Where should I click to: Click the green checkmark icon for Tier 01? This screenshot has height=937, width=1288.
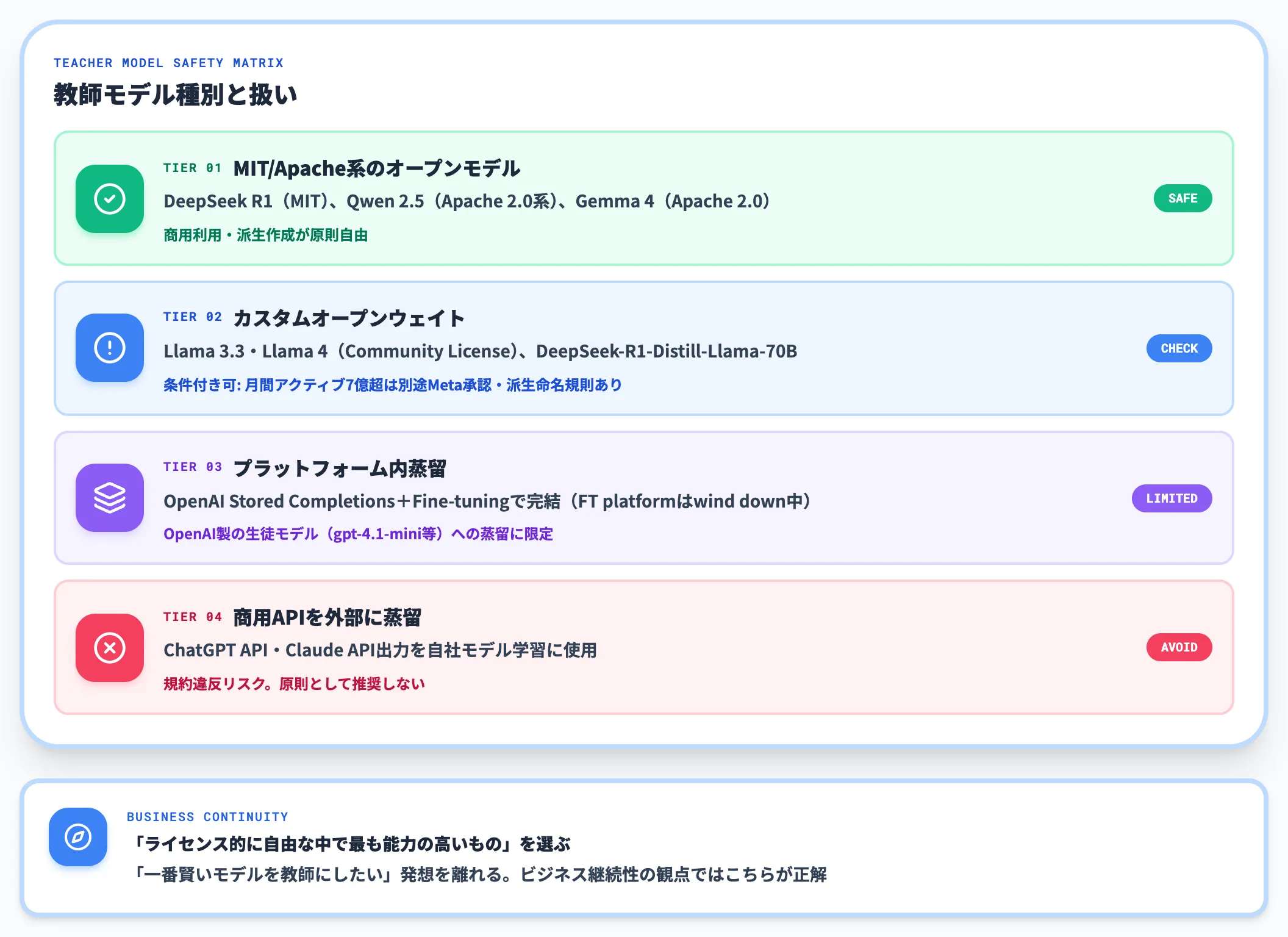(110, 199)
